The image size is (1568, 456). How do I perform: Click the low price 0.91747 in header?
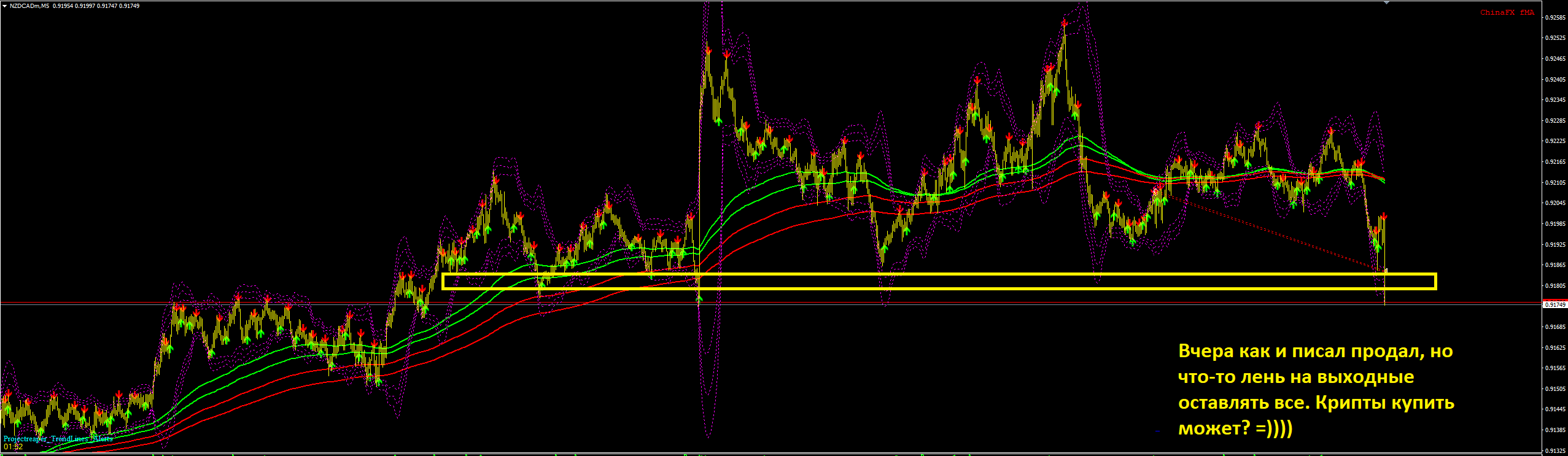[107, 6]
